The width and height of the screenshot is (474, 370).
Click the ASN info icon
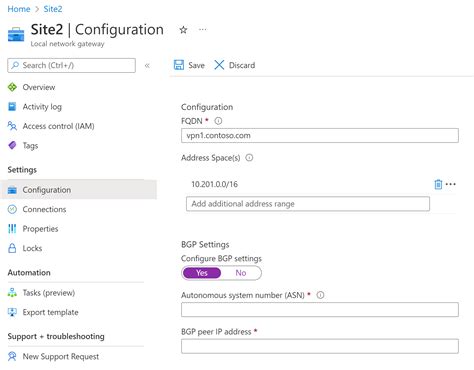coord(320,295)
